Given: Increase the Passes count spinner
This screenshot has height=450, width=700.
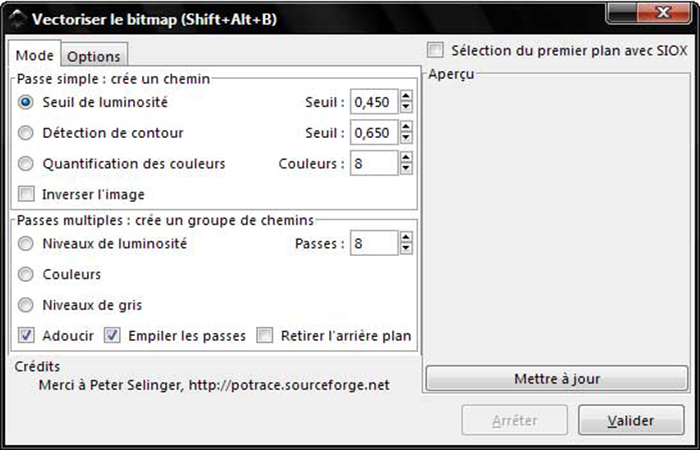Looking at the screenshot, I should 406,238.
